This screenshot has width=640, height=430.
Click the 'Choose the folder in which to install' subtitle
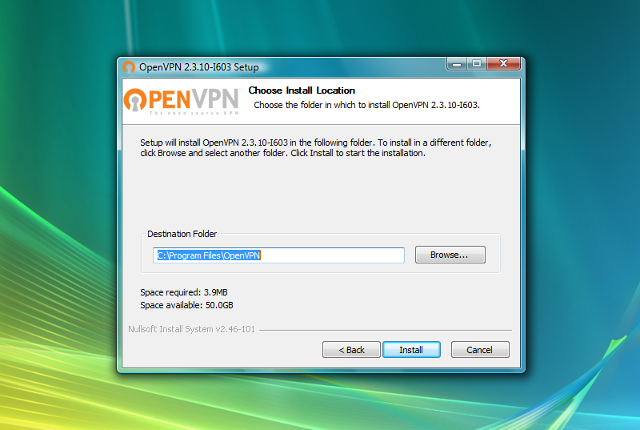click(366, 105)
